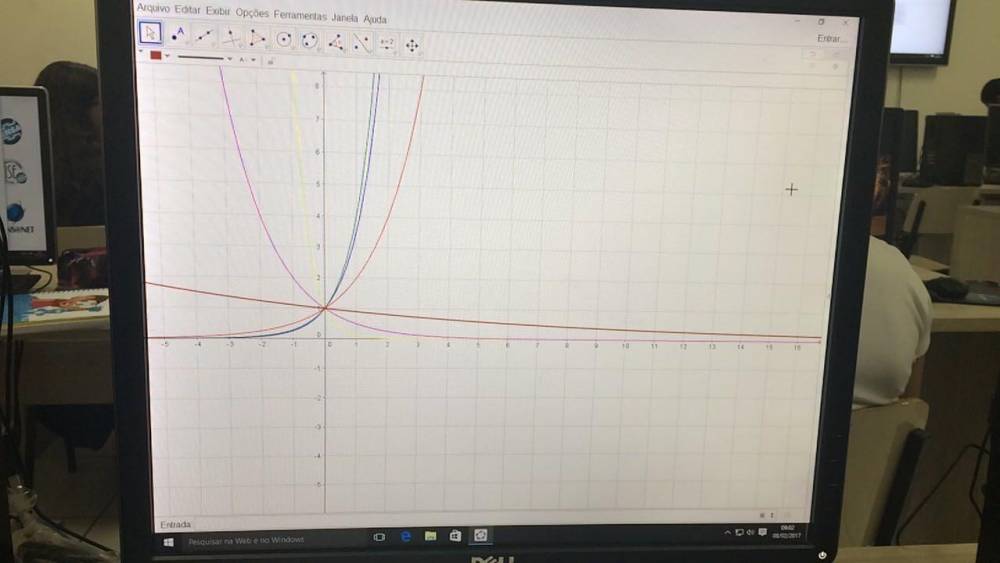
Task: Select the Slider a=2 tool
Action: point(387,43)
